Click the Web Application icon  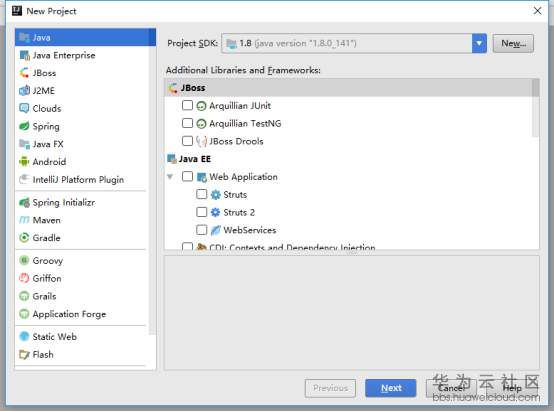coord(201,177)
